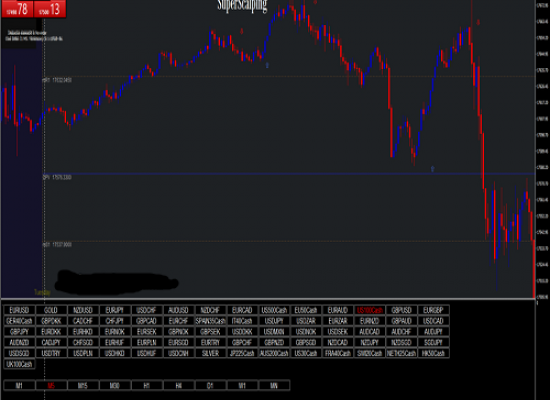
Task: Select the highlighted US100Cash symbol button
Action: [x=370, y=310]
